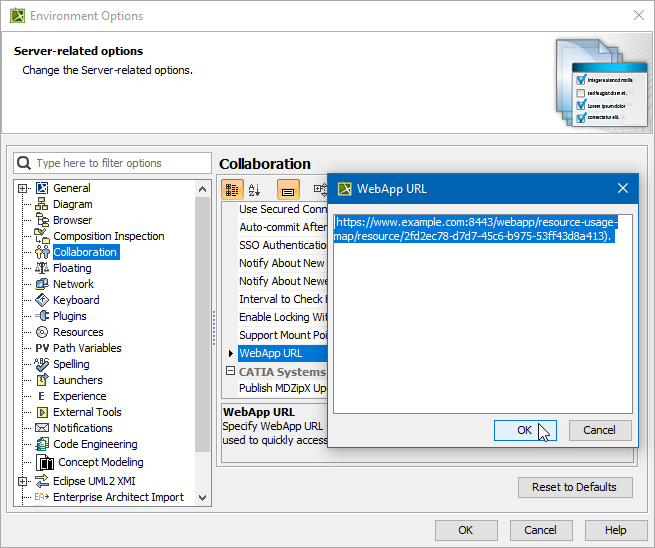This screenshot has height=548, width=655.
Task: Select Composition Inspection in options tree
Action: tap(108, 236)
